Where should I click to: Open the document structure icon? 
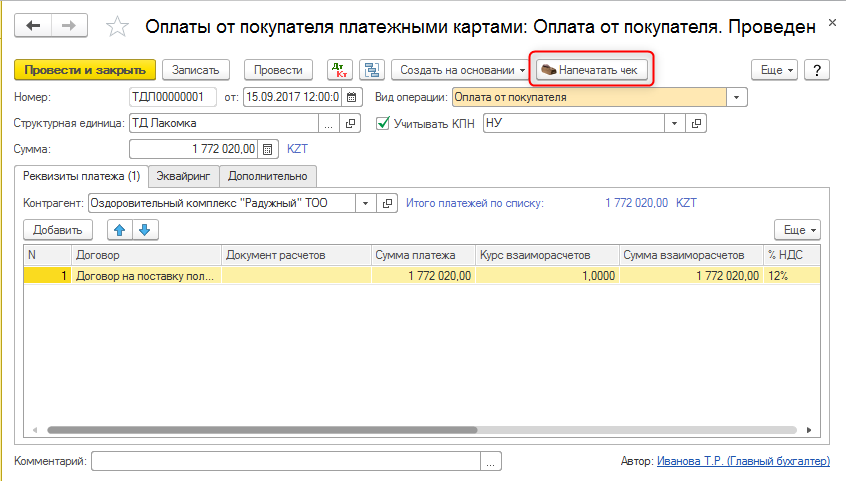(372, 70)
